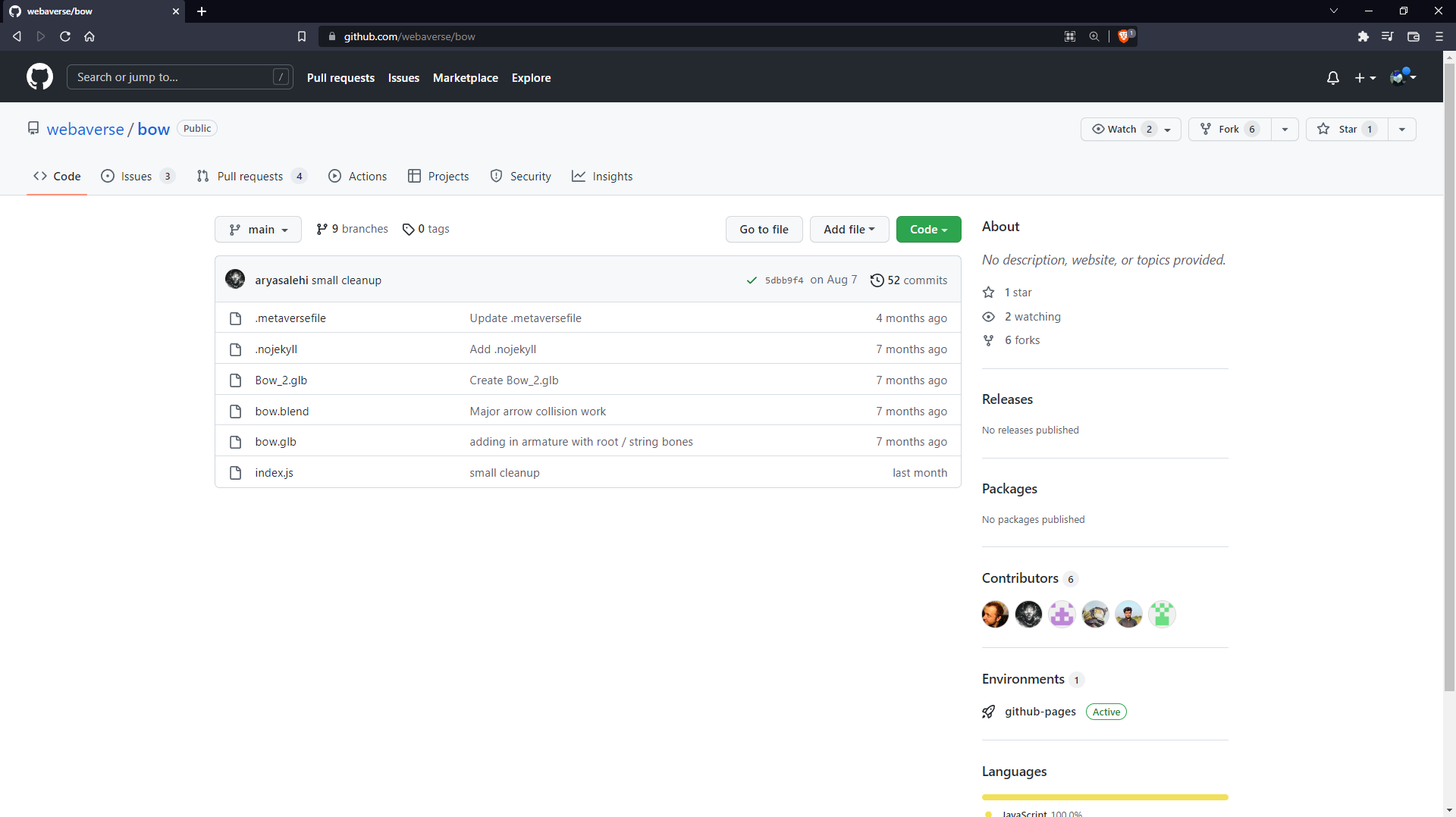
Task: Open Brave Shields icon
Action: click(x=1125, y=36)
